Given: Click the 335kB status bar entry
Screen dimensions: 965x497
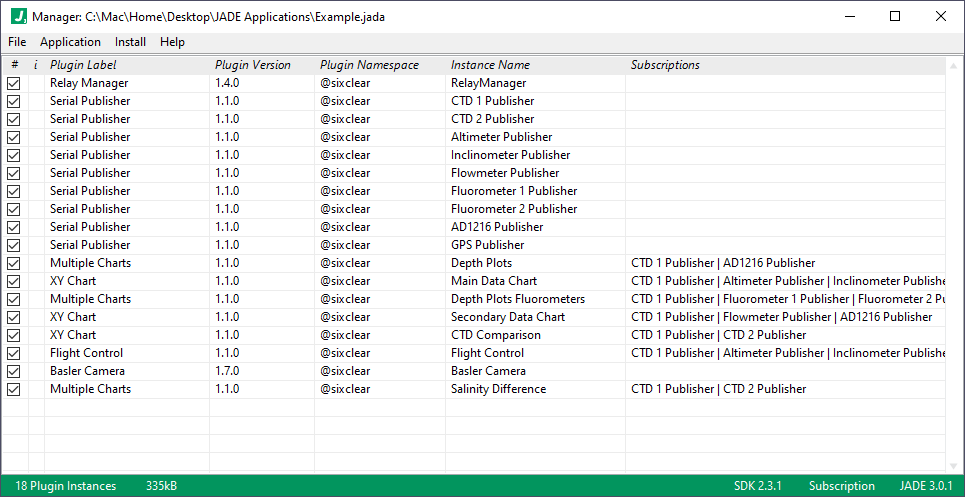Looking at the screenshot, I should [x=161, y=486].
